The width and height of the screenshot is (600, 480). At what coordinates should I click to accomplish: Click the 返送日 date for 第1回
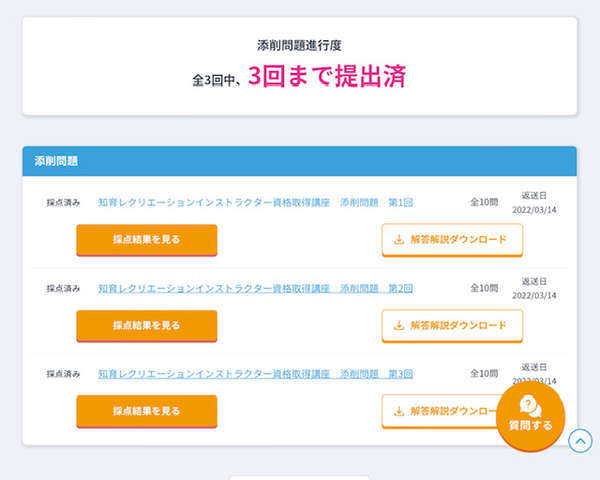click(x=534, y=210)
